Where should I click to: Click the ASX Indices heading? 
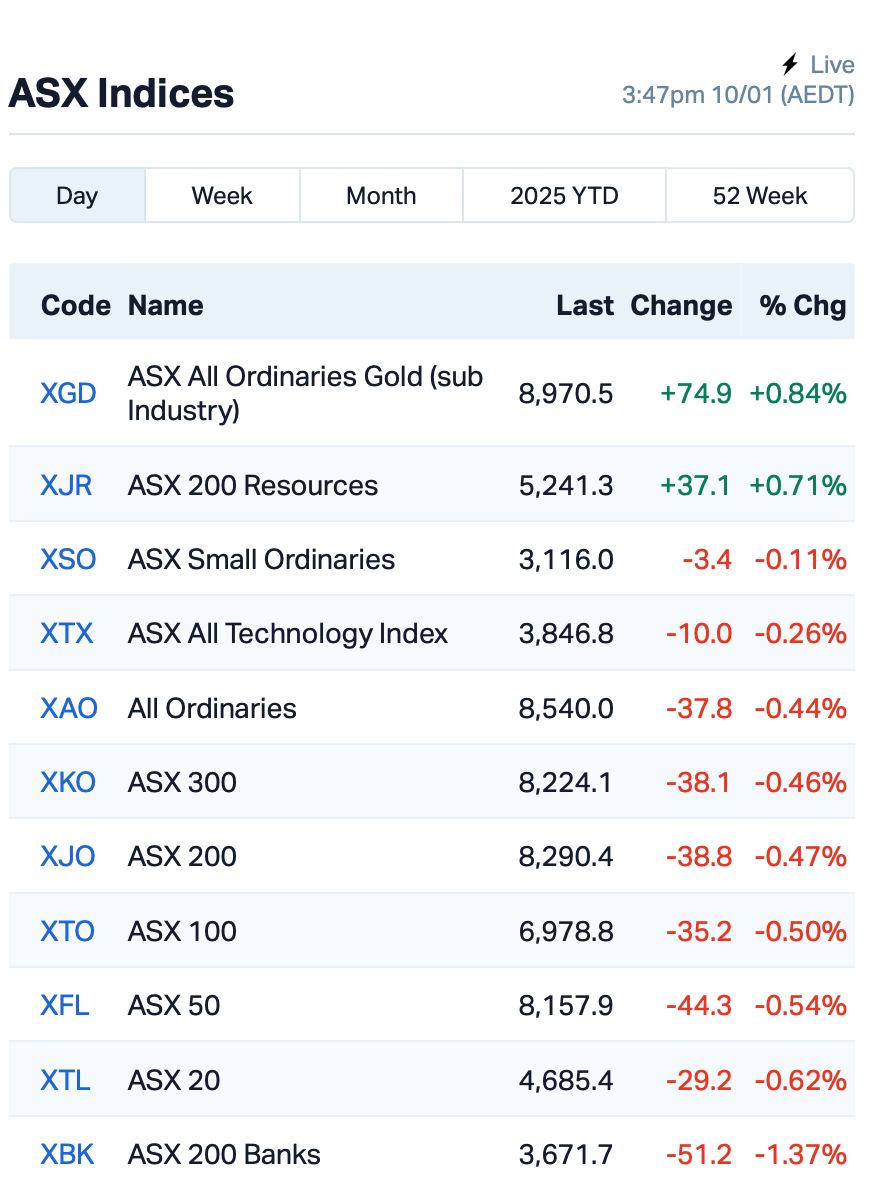122,94
